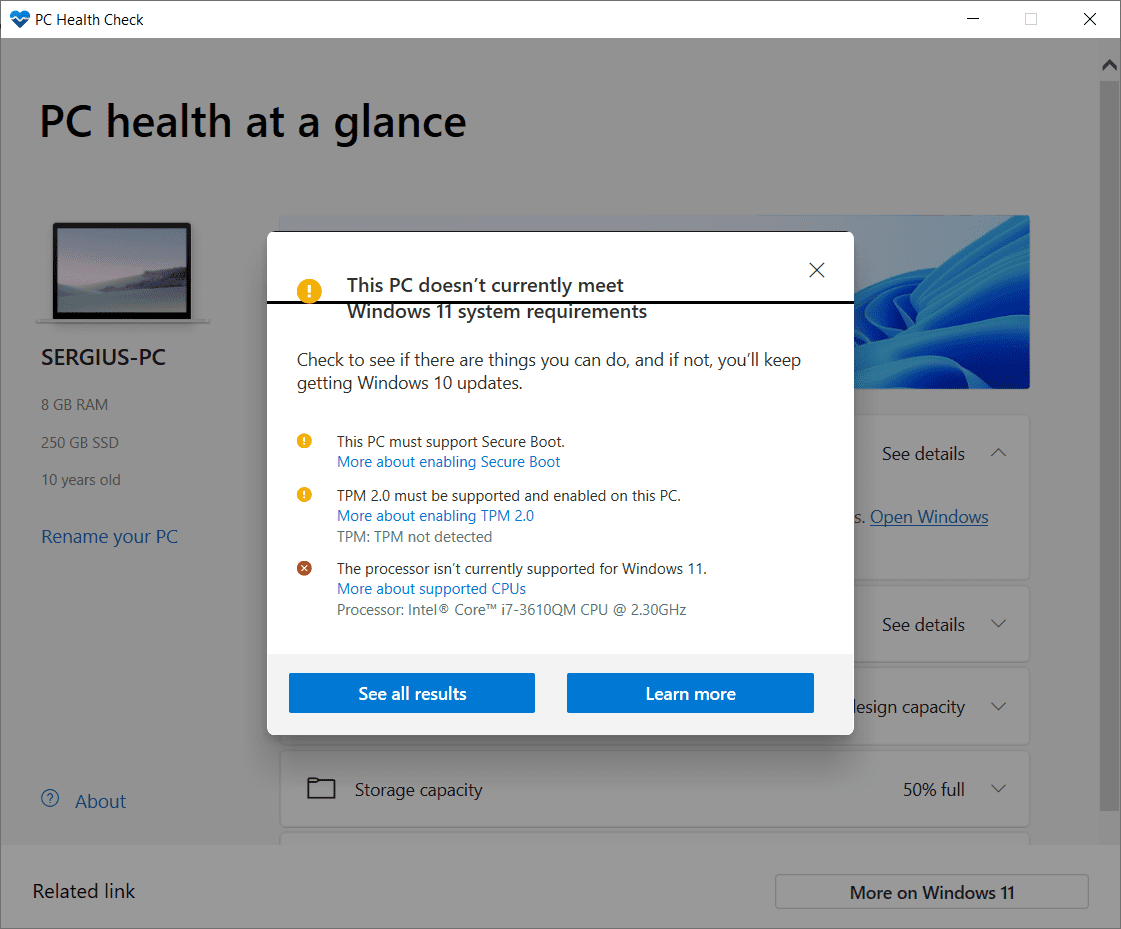This screenshot has height=929, width=1121.
Task: Click the 250 GB SSD text
Action: click(80, 443)
